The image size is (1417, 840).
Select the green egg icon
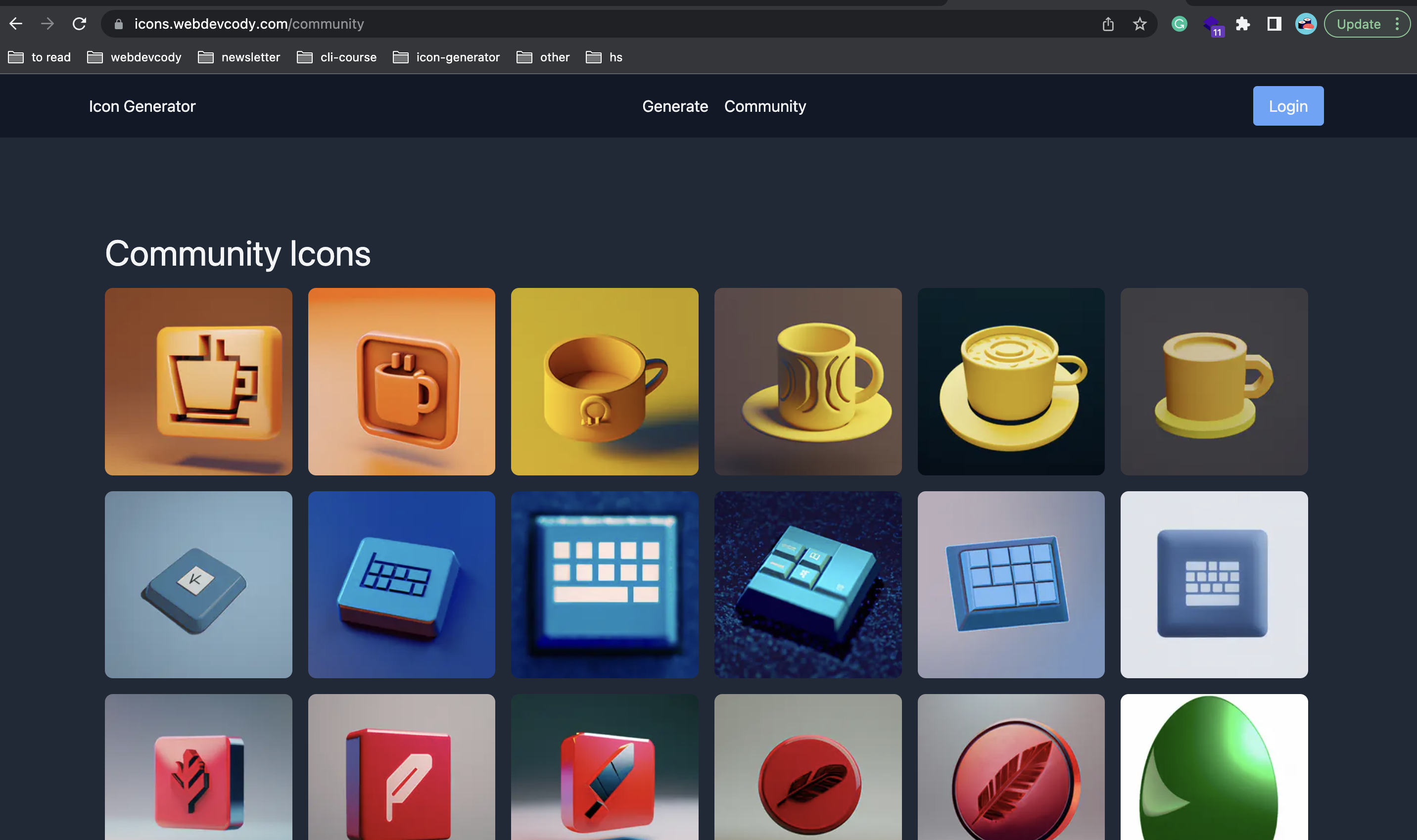(x=1214, y=767)
